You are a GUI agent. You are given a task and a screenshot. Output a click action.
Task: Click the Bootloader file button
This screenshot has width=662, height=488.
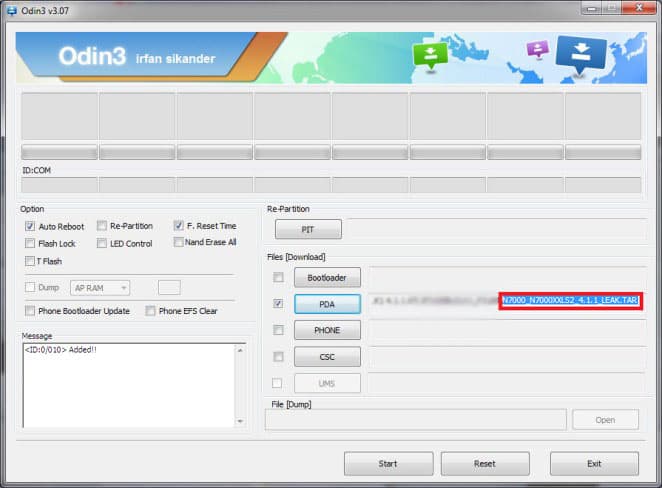327,277
